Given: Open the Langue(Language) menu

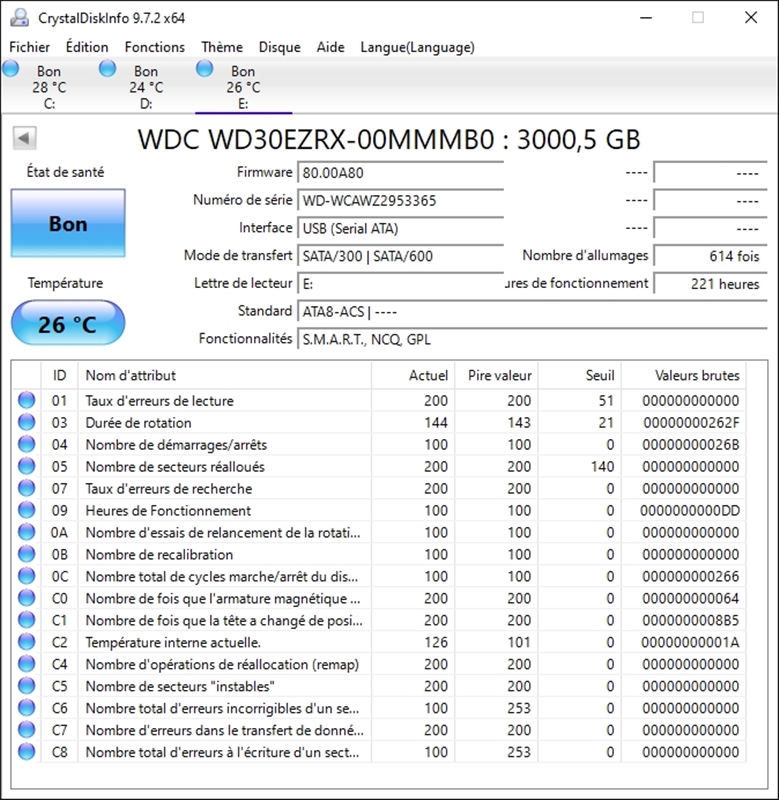Looking at the screenshot, I should pyautogui.click(x=417, y=47).
